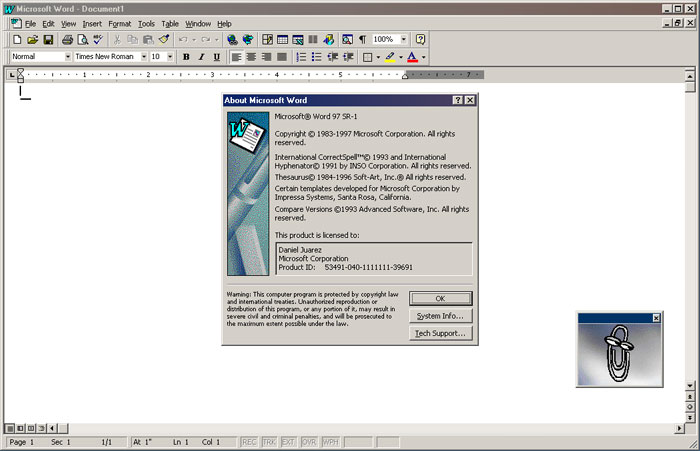
Task: Create a new blank document
Action: coord(17,40)
